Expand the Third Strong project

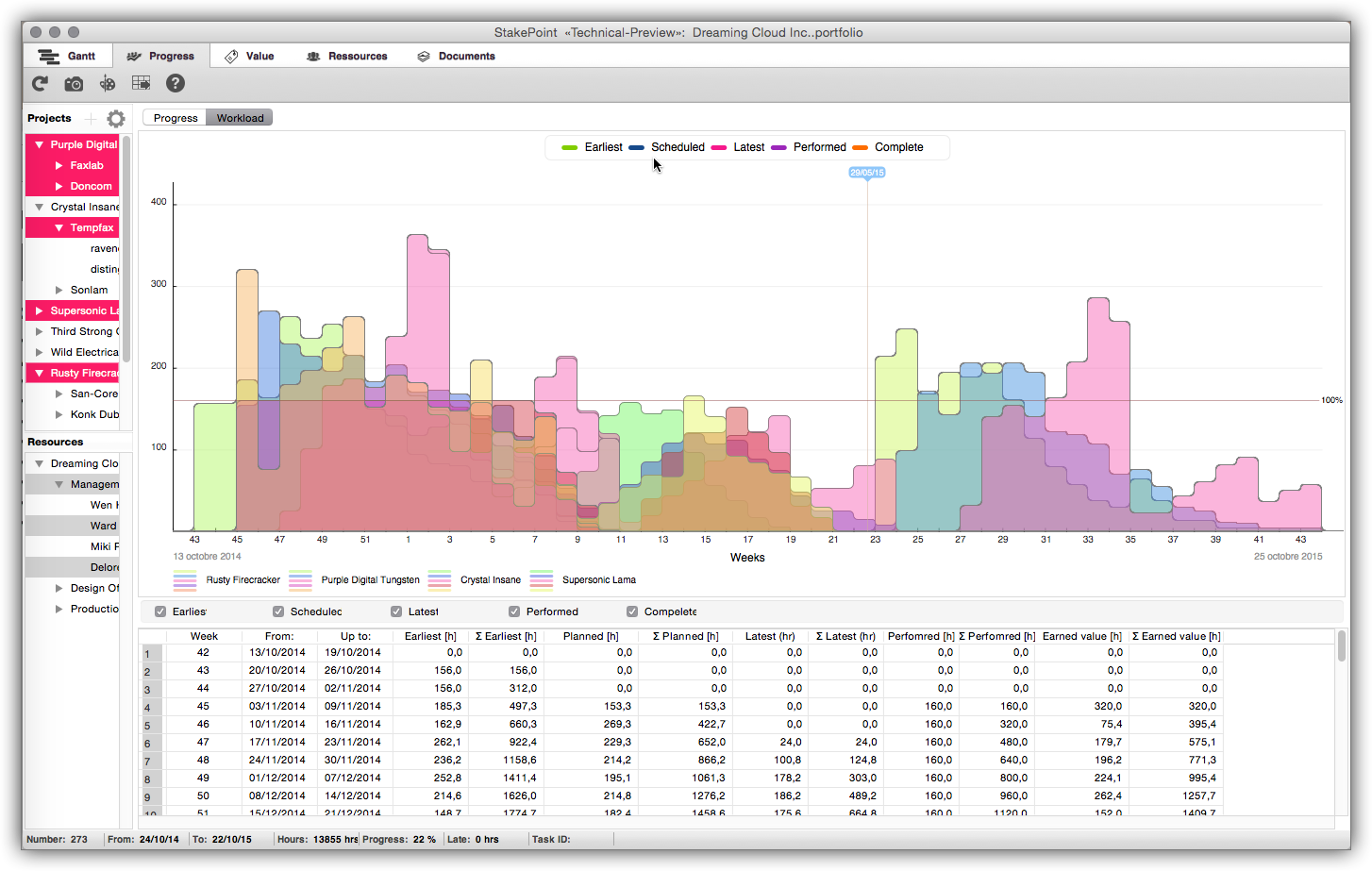(39, 331)
